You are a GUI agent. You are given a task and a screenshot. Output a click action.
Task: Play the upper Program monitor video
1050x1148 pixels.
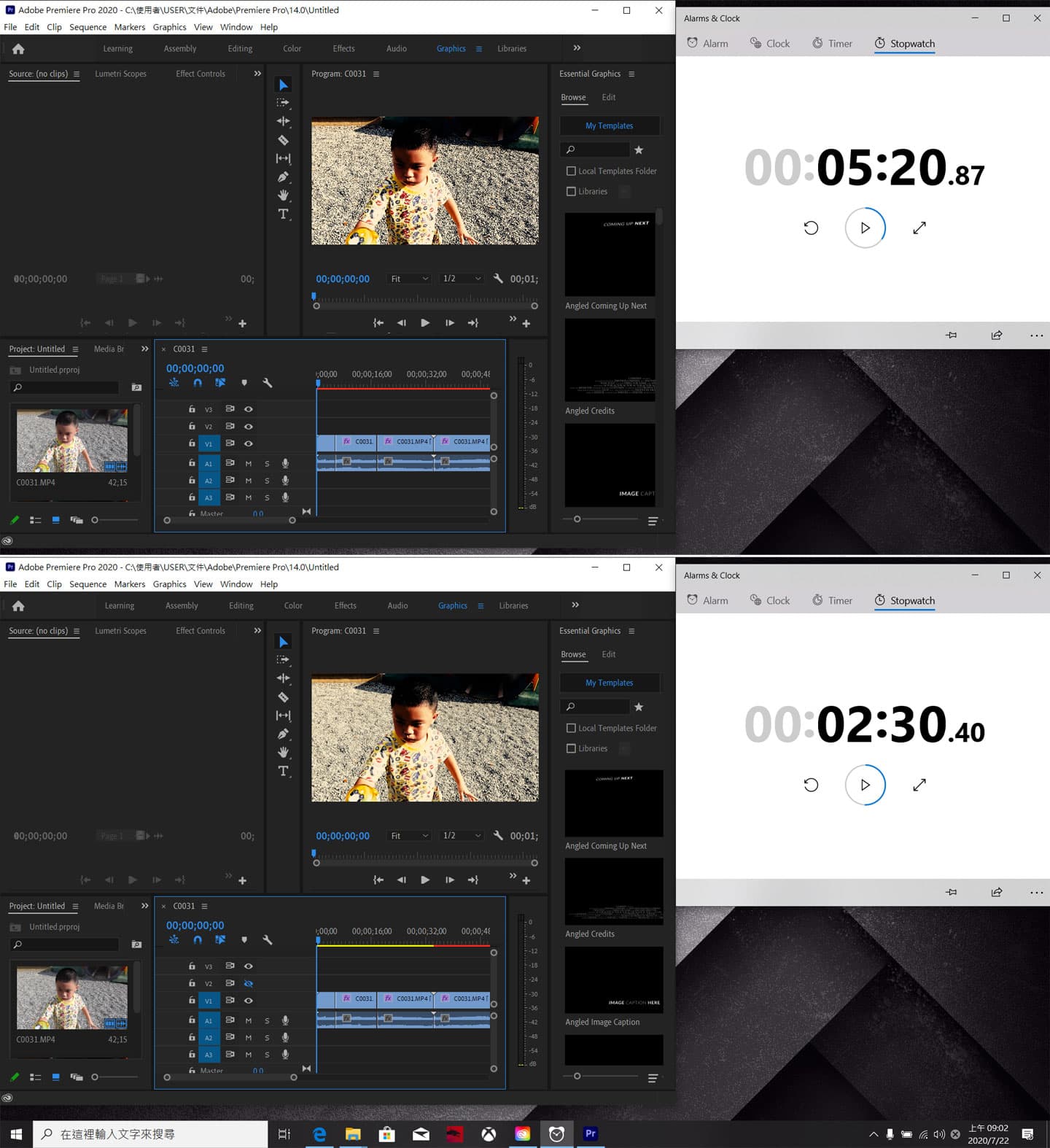click(425, 323)
